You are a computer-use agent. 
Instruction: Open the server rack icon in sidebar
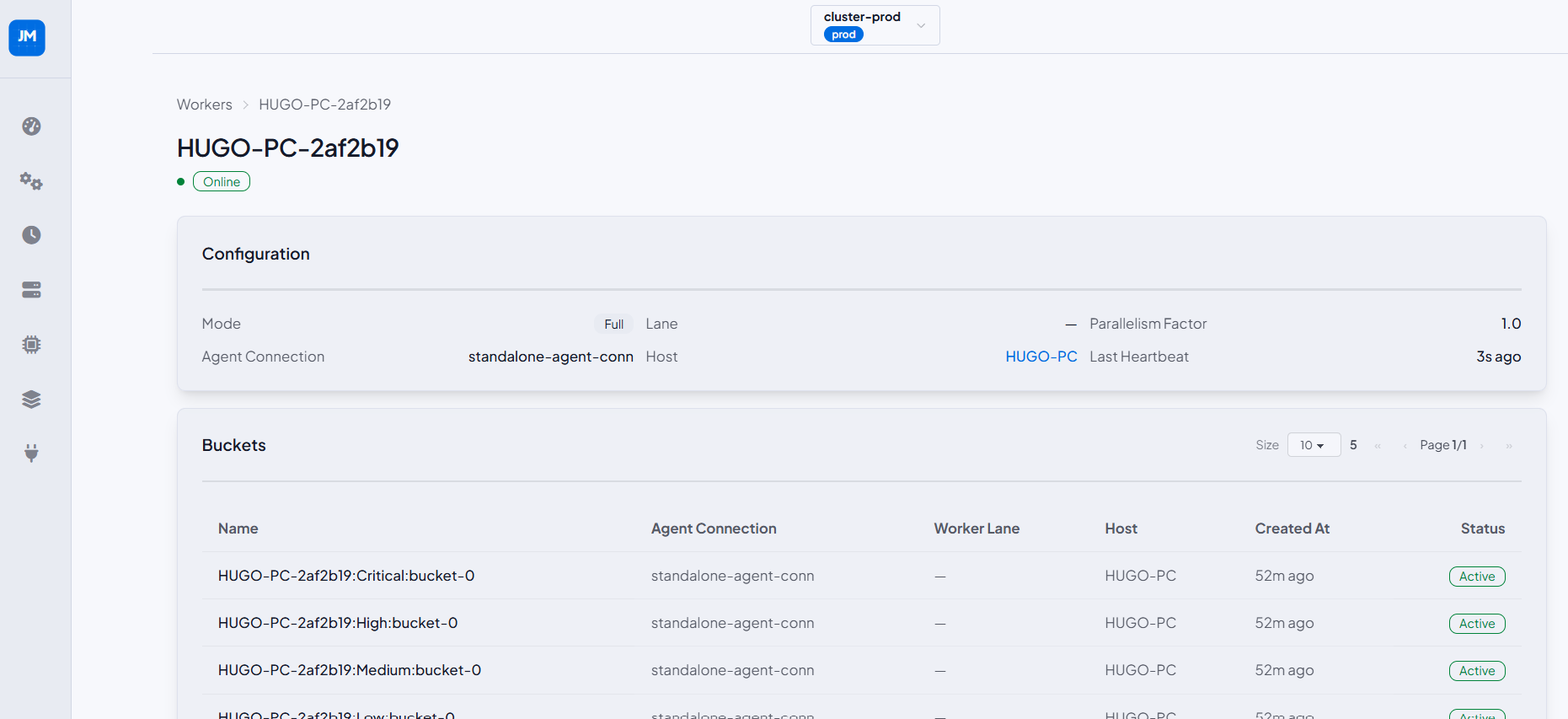31,290
